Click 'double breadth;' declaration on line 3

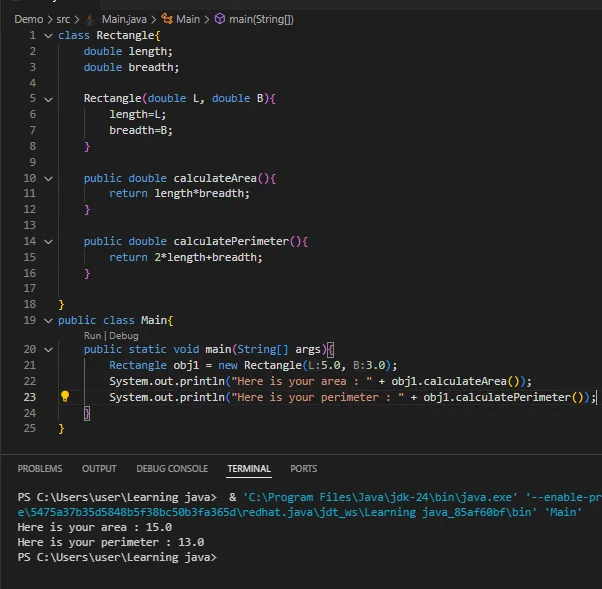(x=131, y=67)
